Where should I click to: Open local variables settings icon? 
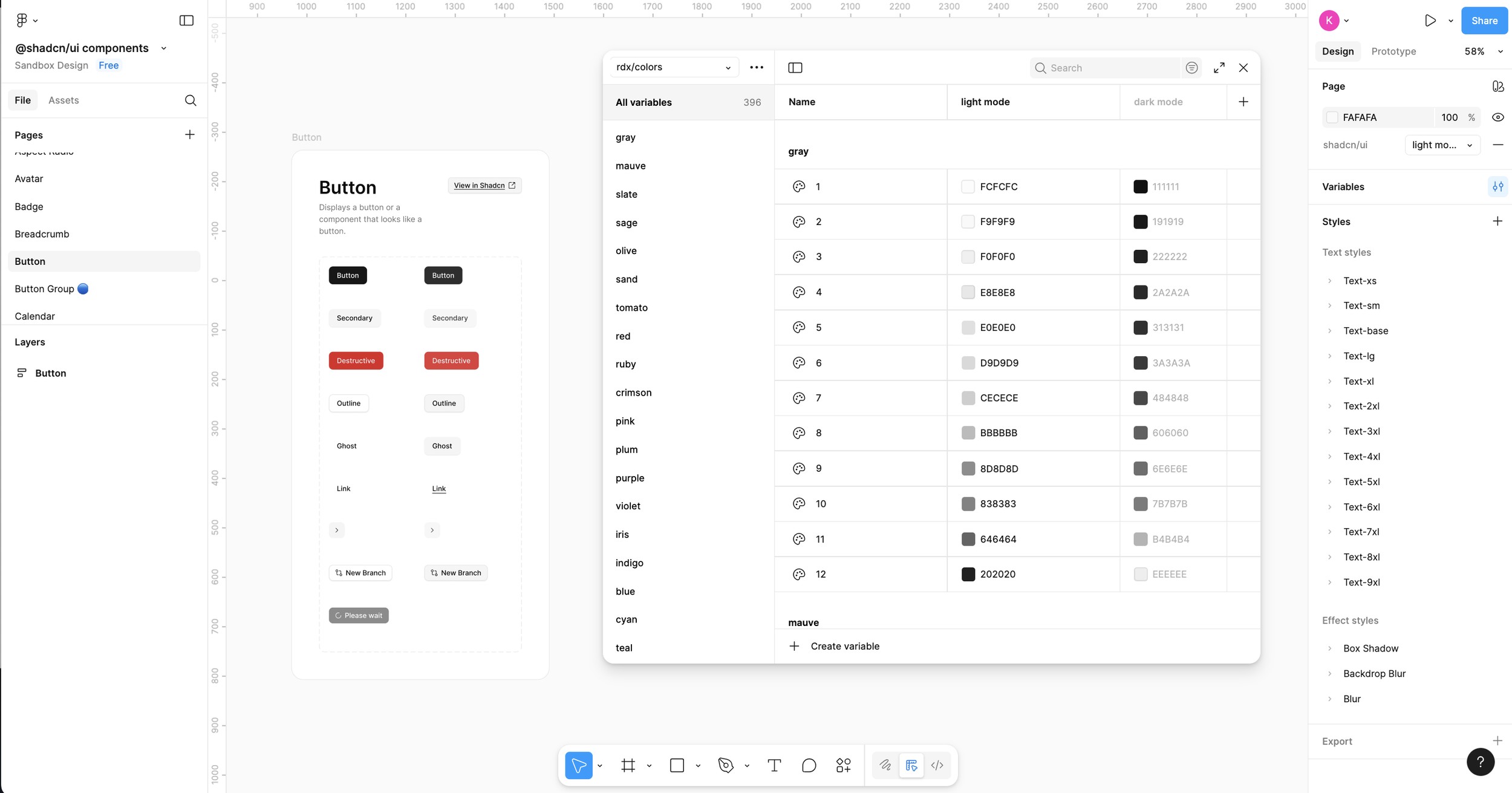tap(1497, 186)
